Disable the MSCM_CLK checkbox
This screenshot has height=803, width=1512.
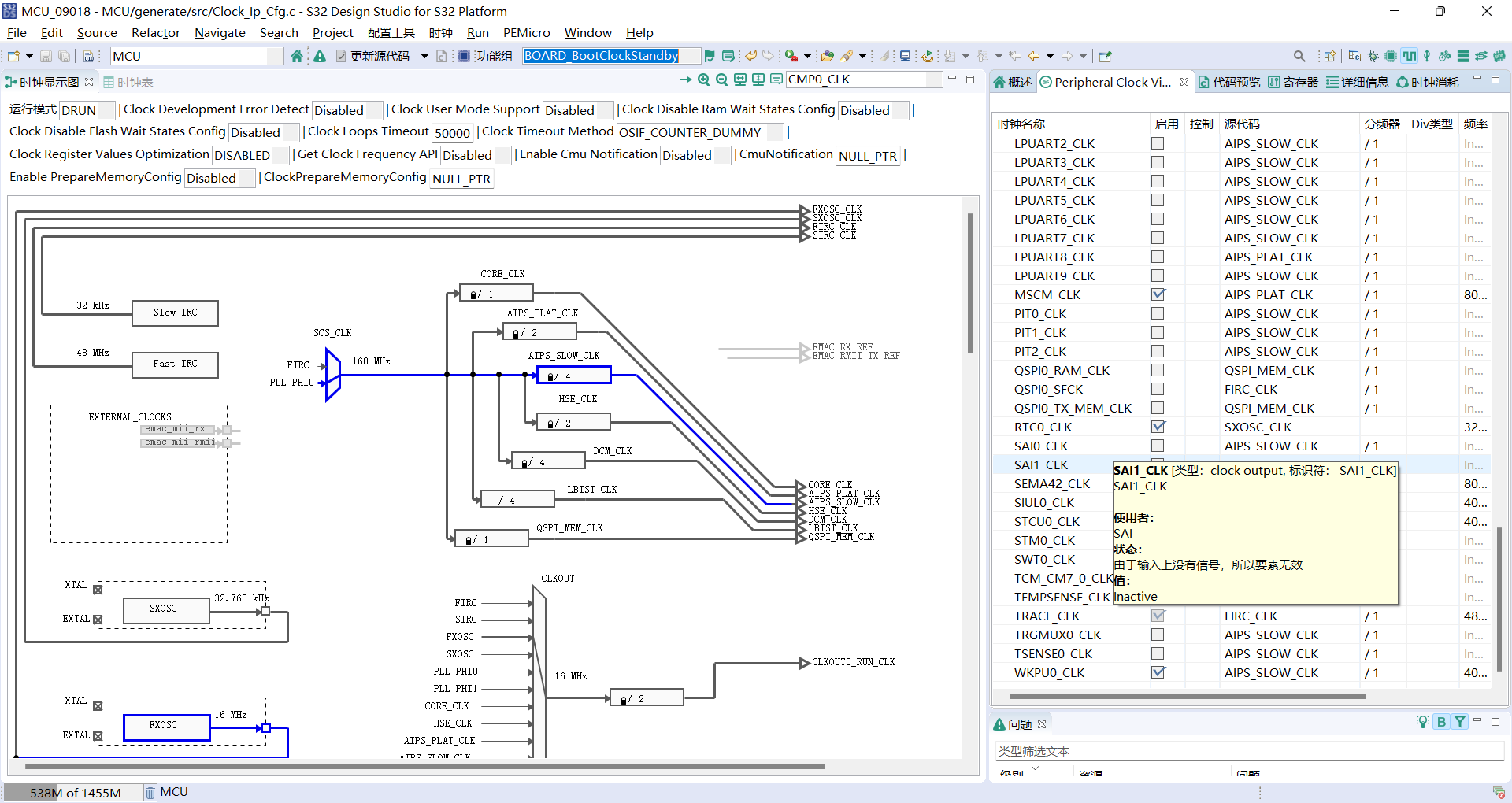pyautogui.click(x=1158, y=294)
